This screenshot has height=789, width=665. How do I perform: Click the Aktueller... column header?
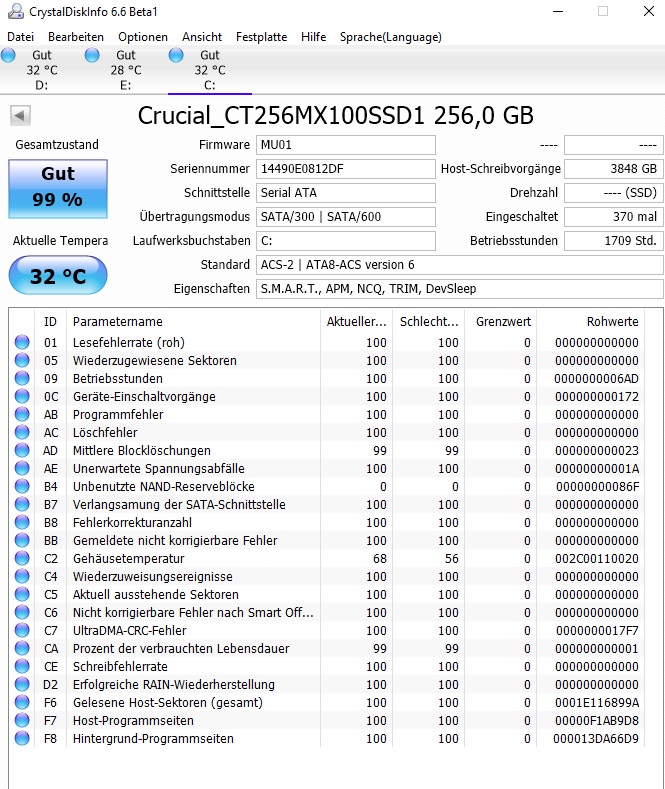357,322
